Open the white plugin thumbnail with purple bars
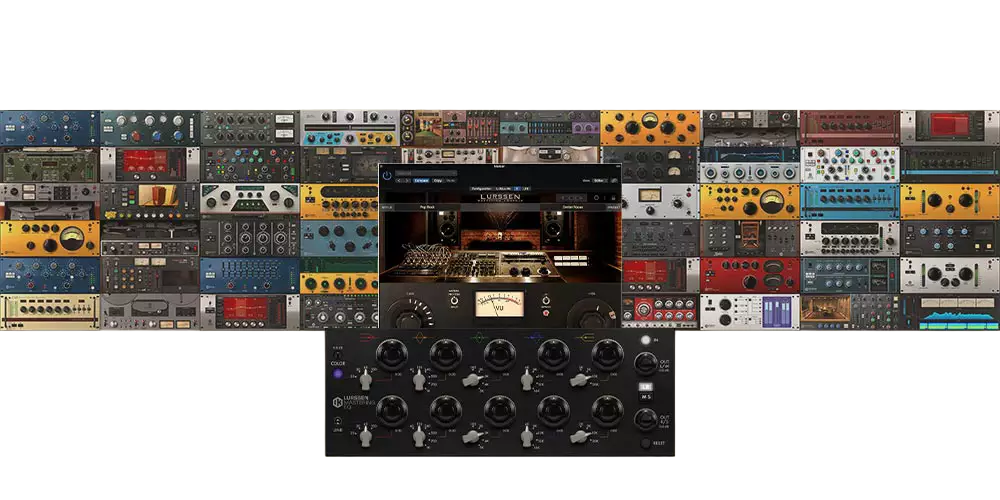The width and height of the screenshot is (1000, 500). tap(749, 312)
